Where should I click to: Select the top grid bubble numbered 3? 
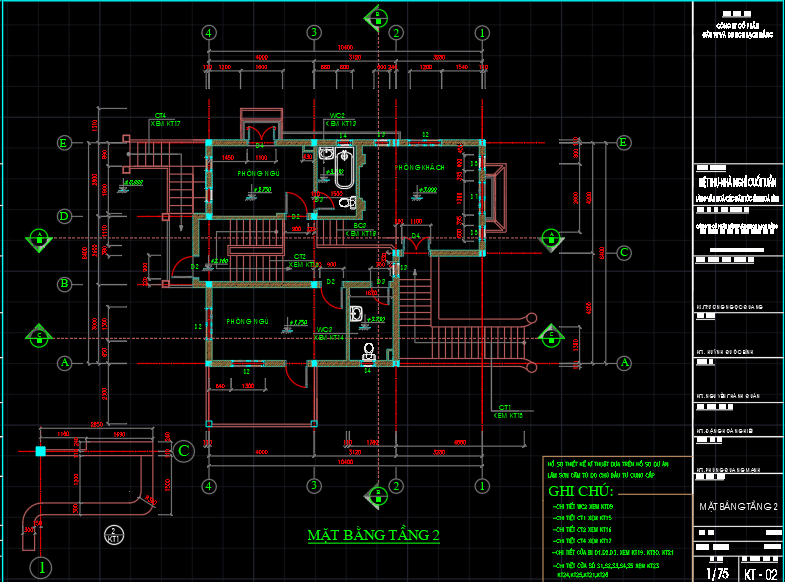click(x=313, y=33)
